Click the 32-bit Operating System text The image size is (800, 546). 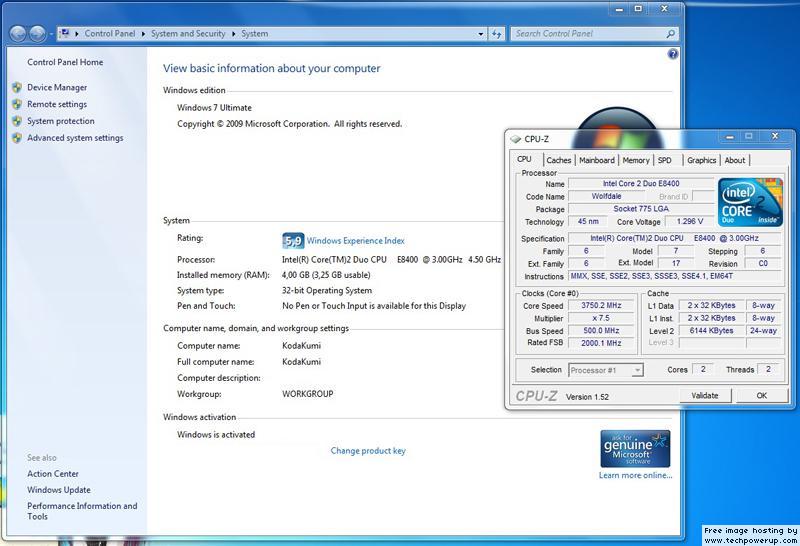[327, 290]
